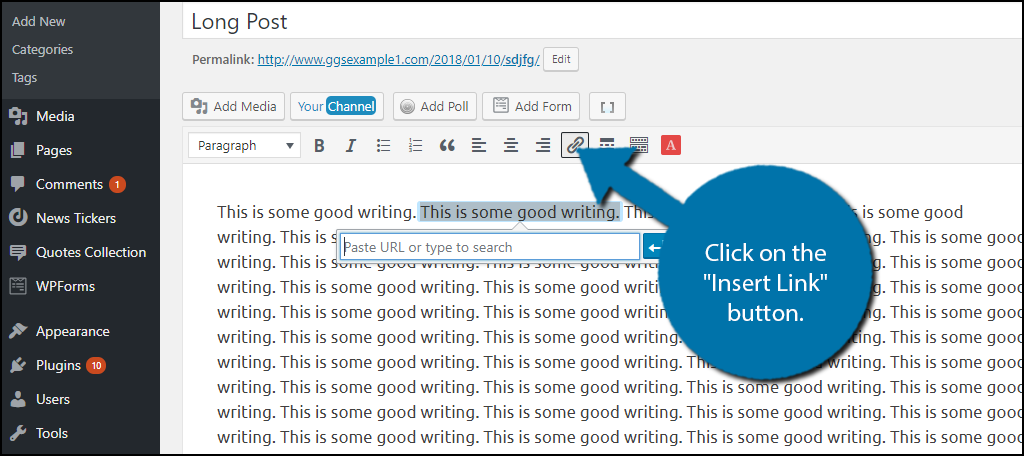Image resolution: width=1024 pixels, height=456 pixels.
Task: Open Plugins in the sidebar menu
Action: coord(58,365)
